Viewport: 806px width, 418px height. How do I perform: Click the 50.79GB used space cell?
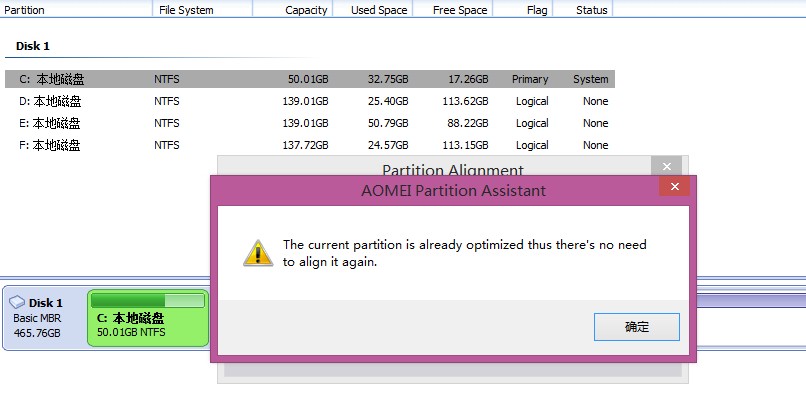388,123
